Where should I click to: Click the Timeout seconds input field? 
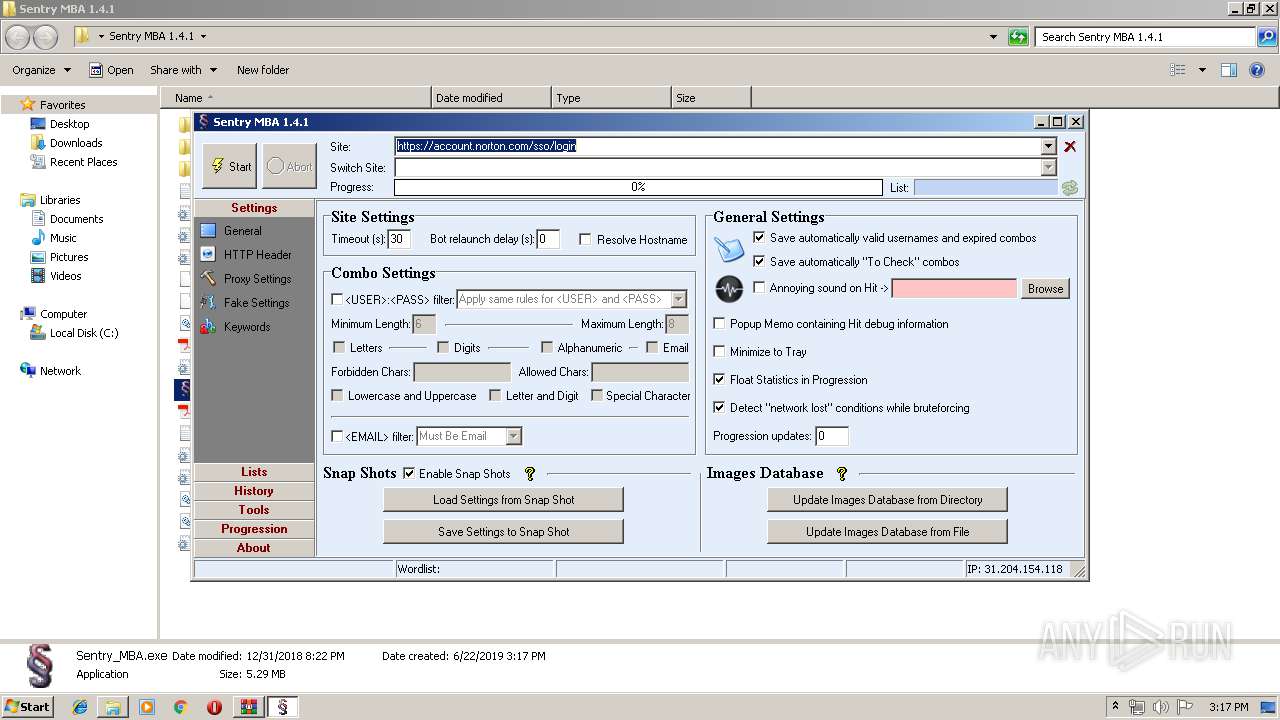pos(399,239)
